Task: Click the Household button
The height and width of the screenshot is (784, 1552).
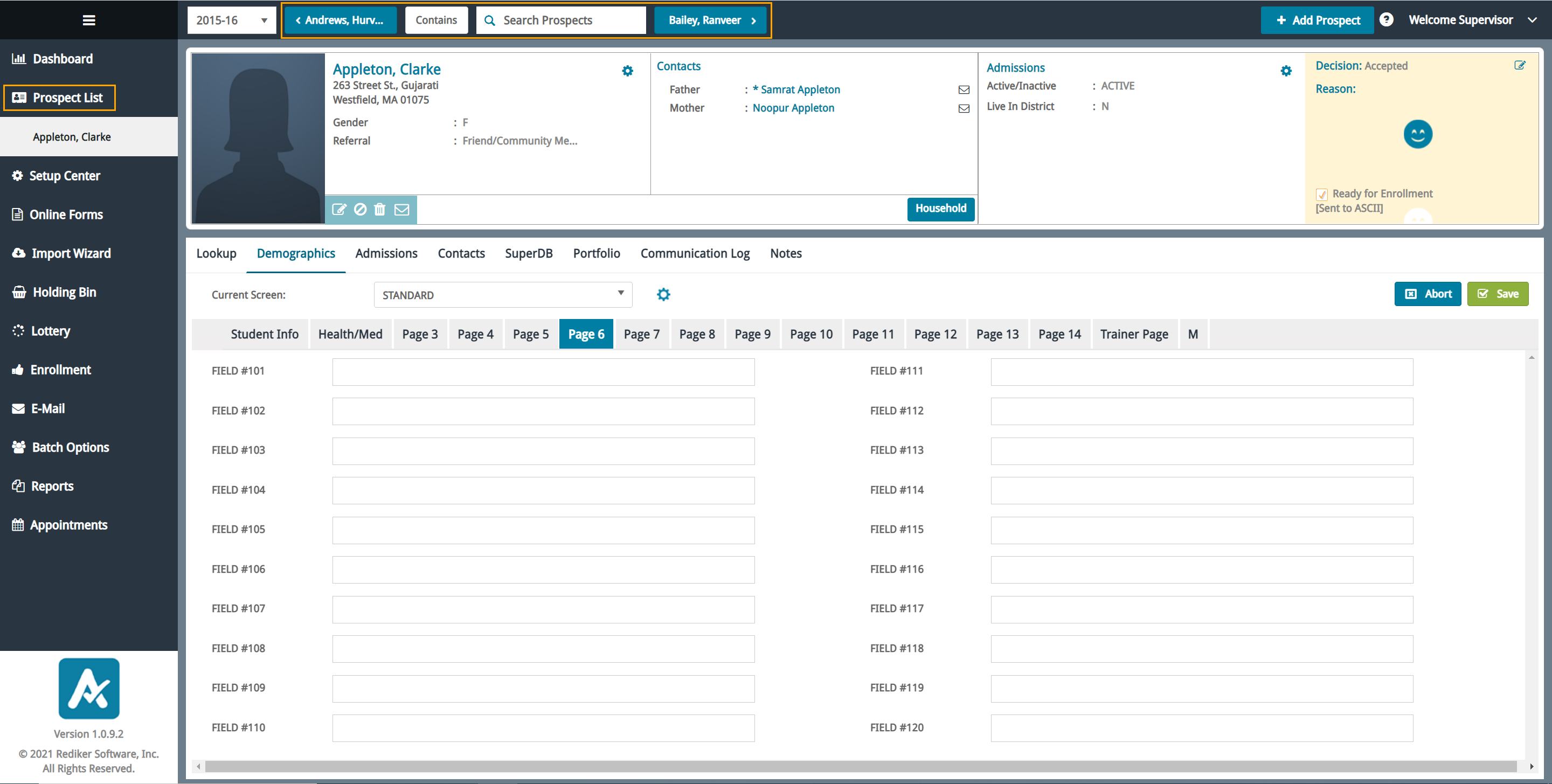Action: pyautogui.click(x=940, y=209)
